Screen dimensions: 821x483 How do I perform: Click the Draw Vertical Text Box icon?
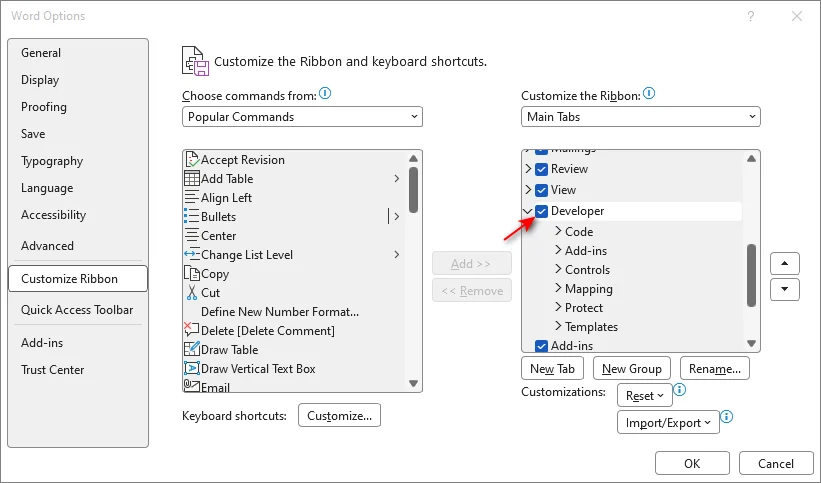click(192, 368)
